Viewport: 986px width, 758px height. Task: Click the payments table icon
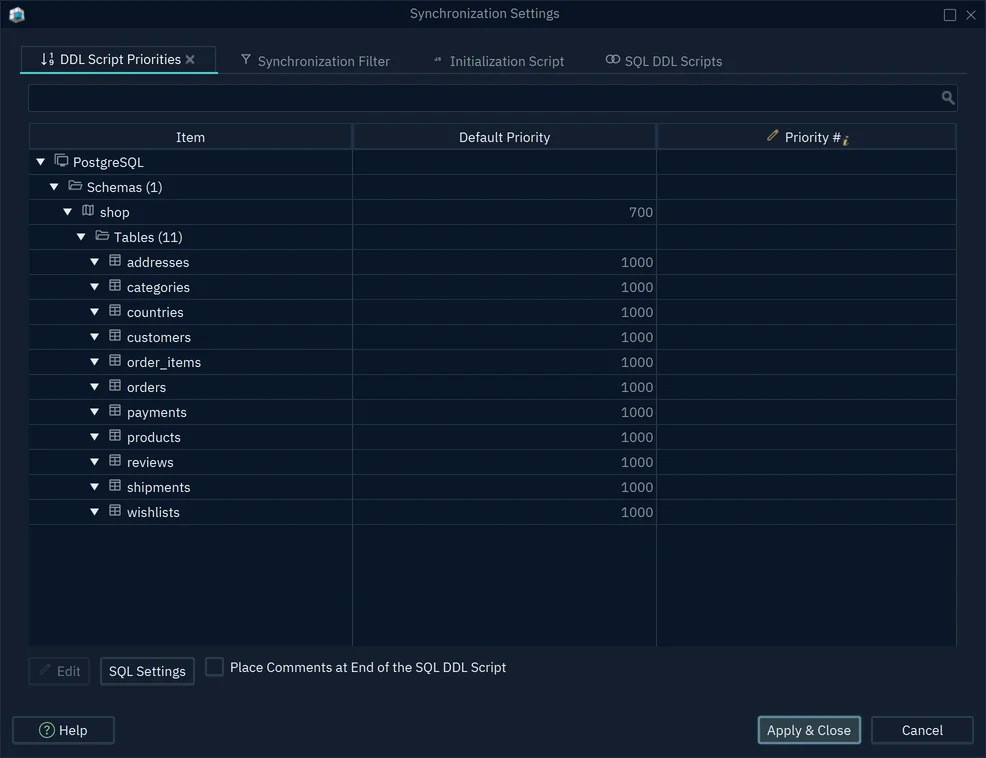coord(115,411)
